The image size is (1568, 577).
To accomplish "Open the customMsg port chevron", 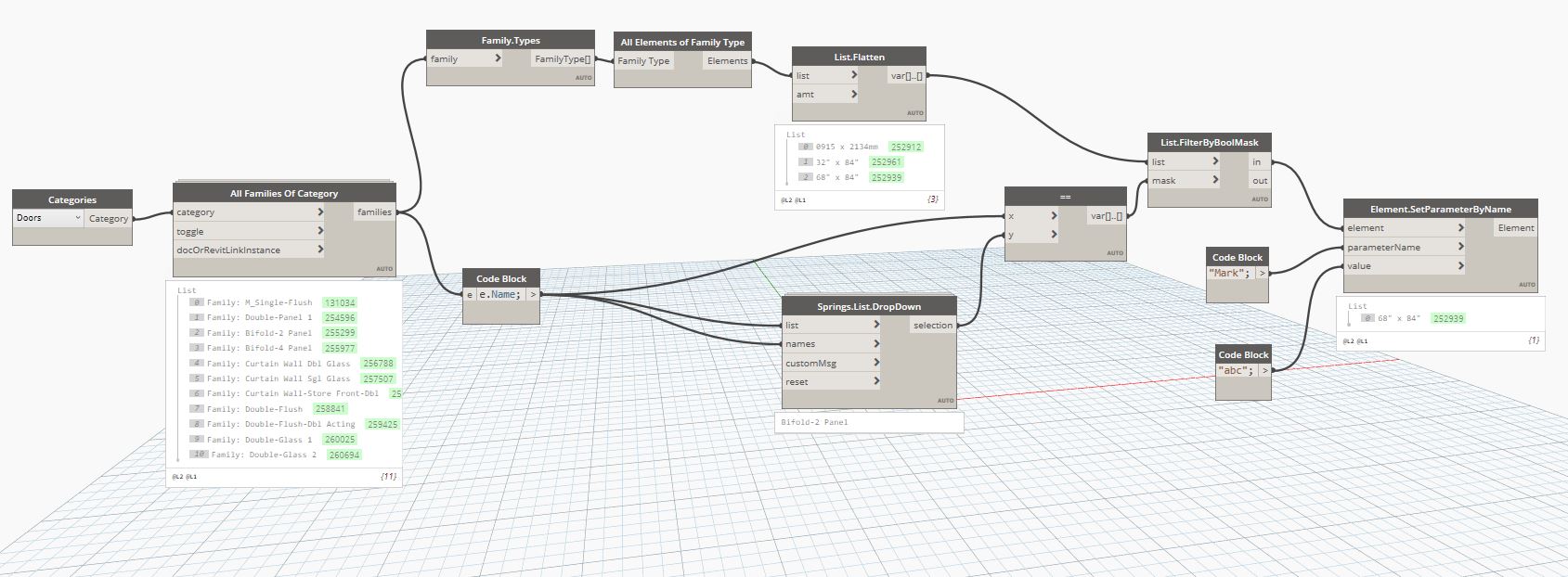I will (x=875, y=363).
